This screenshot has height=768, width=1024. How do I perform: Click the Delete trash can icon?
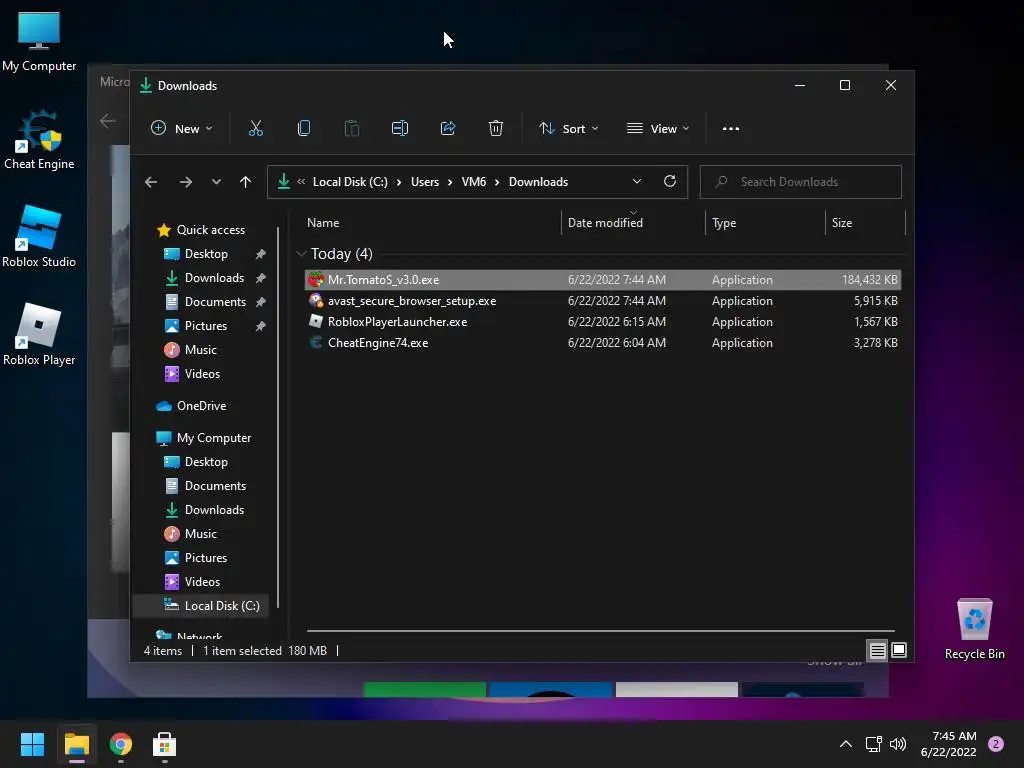coord(496,129)
